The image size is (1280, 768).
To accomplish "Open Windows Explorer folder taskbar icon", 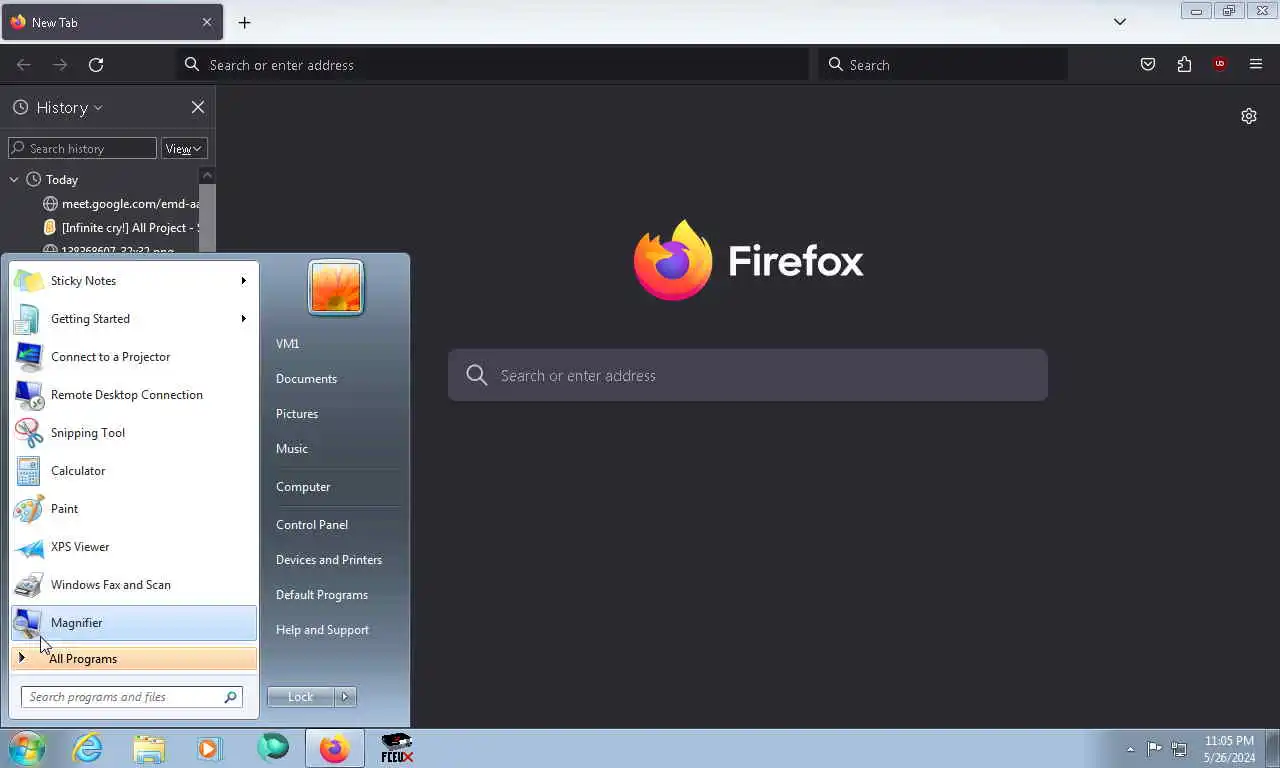I will (149, 748).
